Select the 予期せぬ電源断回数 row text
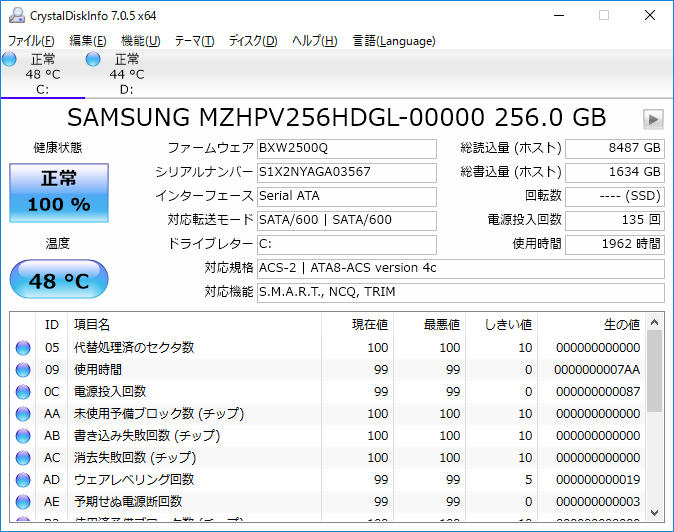The width and height of the screenshot is (674, 532). pos(128,501)
